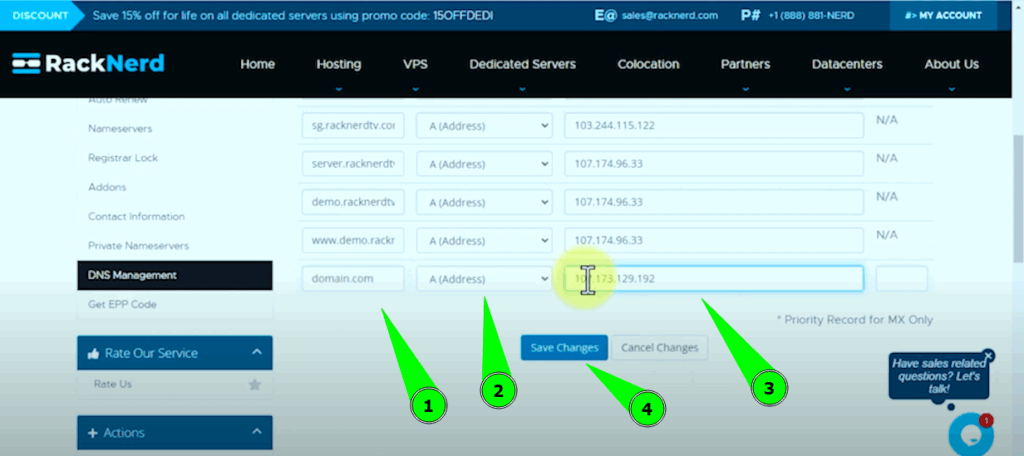Click the domain.com hostname field
The width and height of the screenshot is (1024, 456).
(353, 278)
